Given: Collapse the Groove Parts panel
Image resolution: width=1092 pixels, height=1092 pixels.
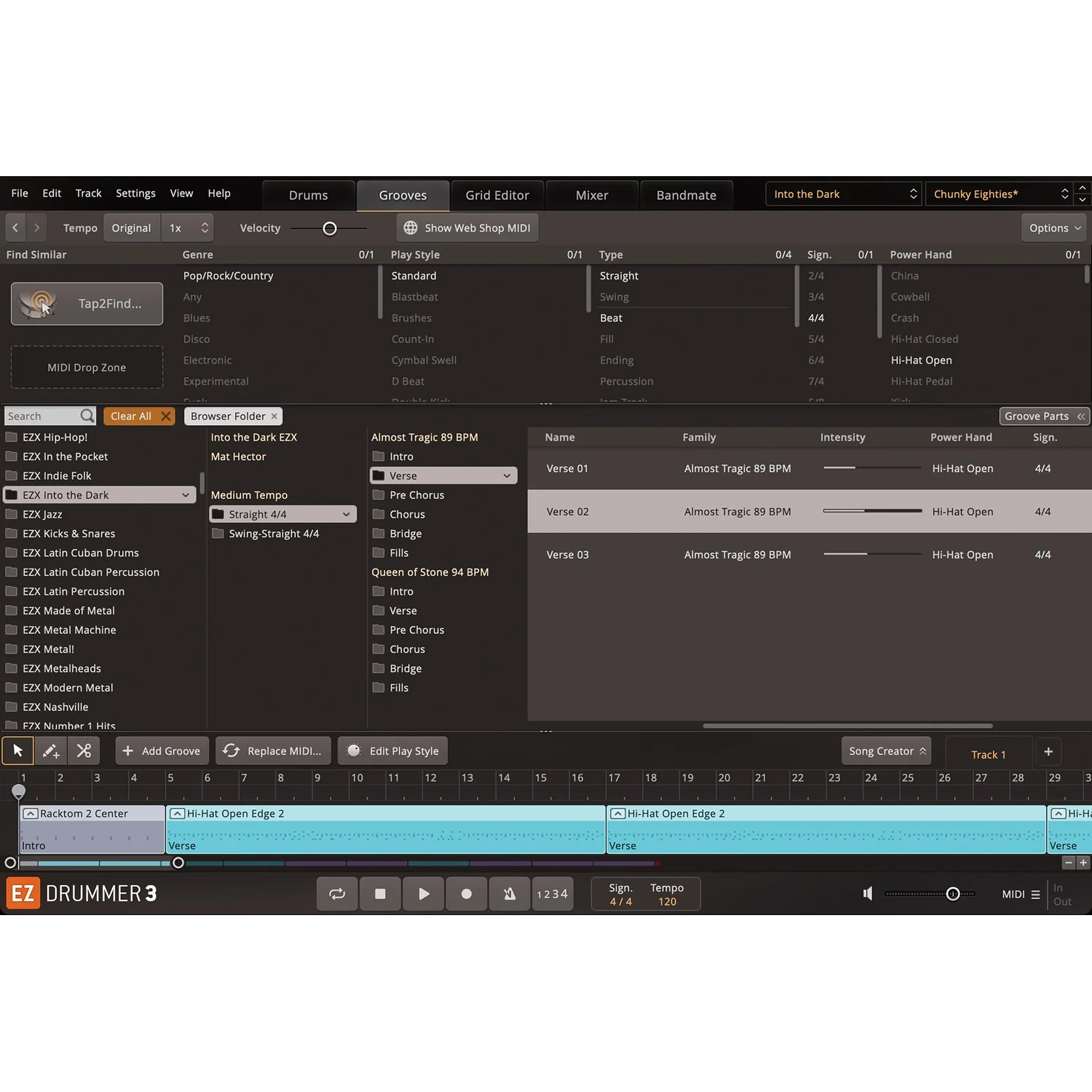Looking at the screenshot, I should pos(1045,416).
